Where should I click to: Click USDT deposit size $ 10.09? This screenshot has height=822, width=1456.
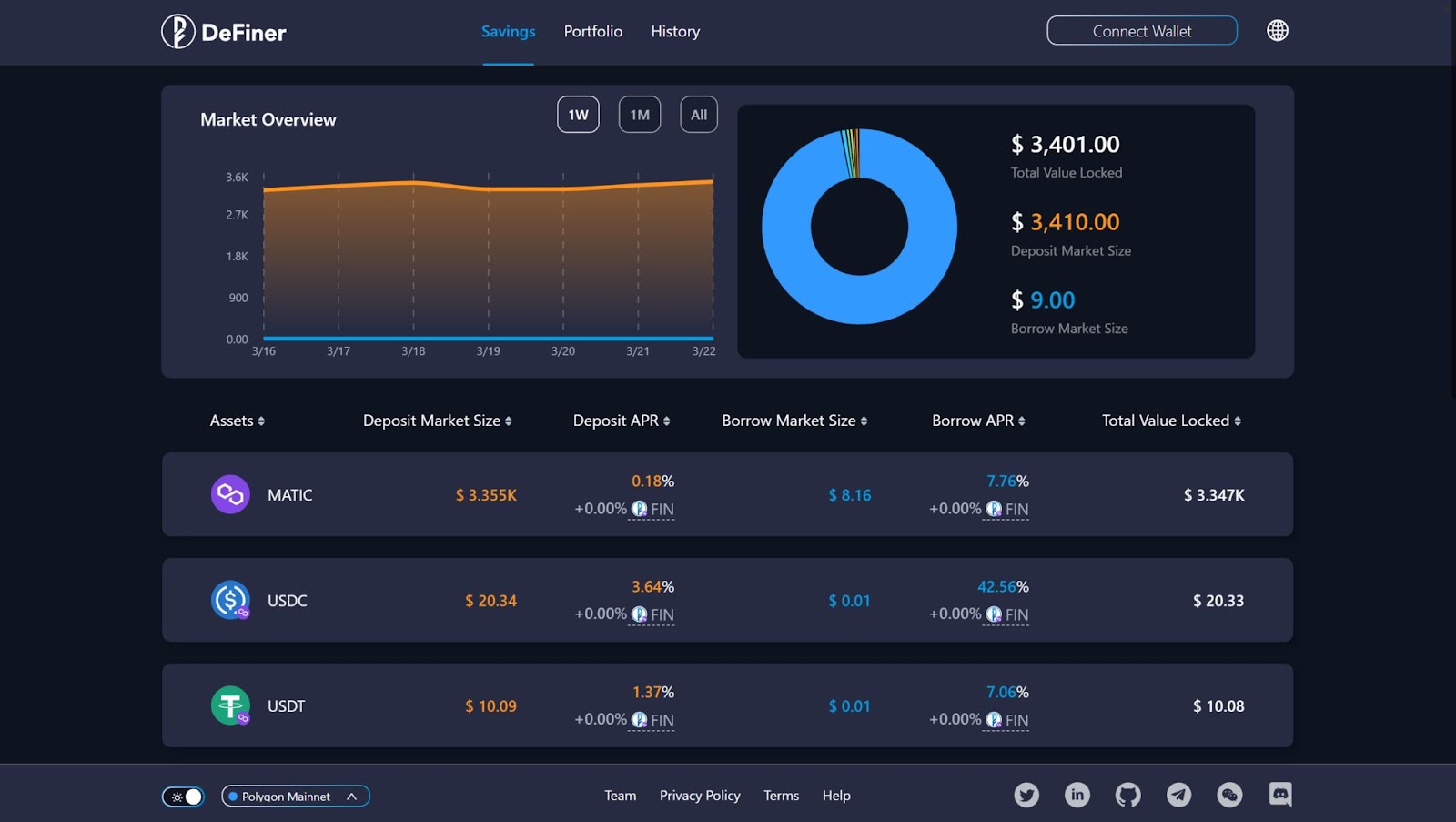point(490,706)
